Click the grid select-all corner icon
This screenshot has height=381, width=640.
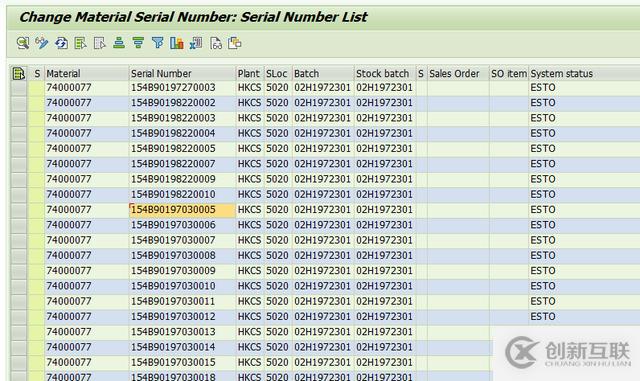19,74
